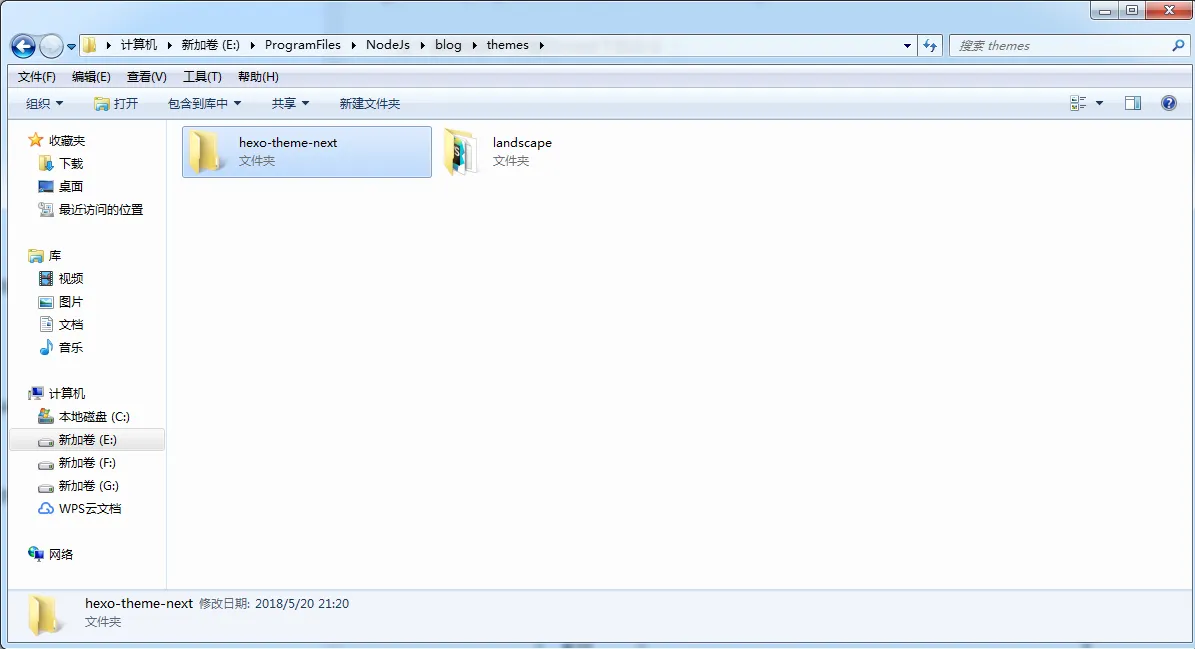This screenshot has height=649, width=1195.
Task: Jump to NodeJs in the address path
Action: click(x=387, y=45)
